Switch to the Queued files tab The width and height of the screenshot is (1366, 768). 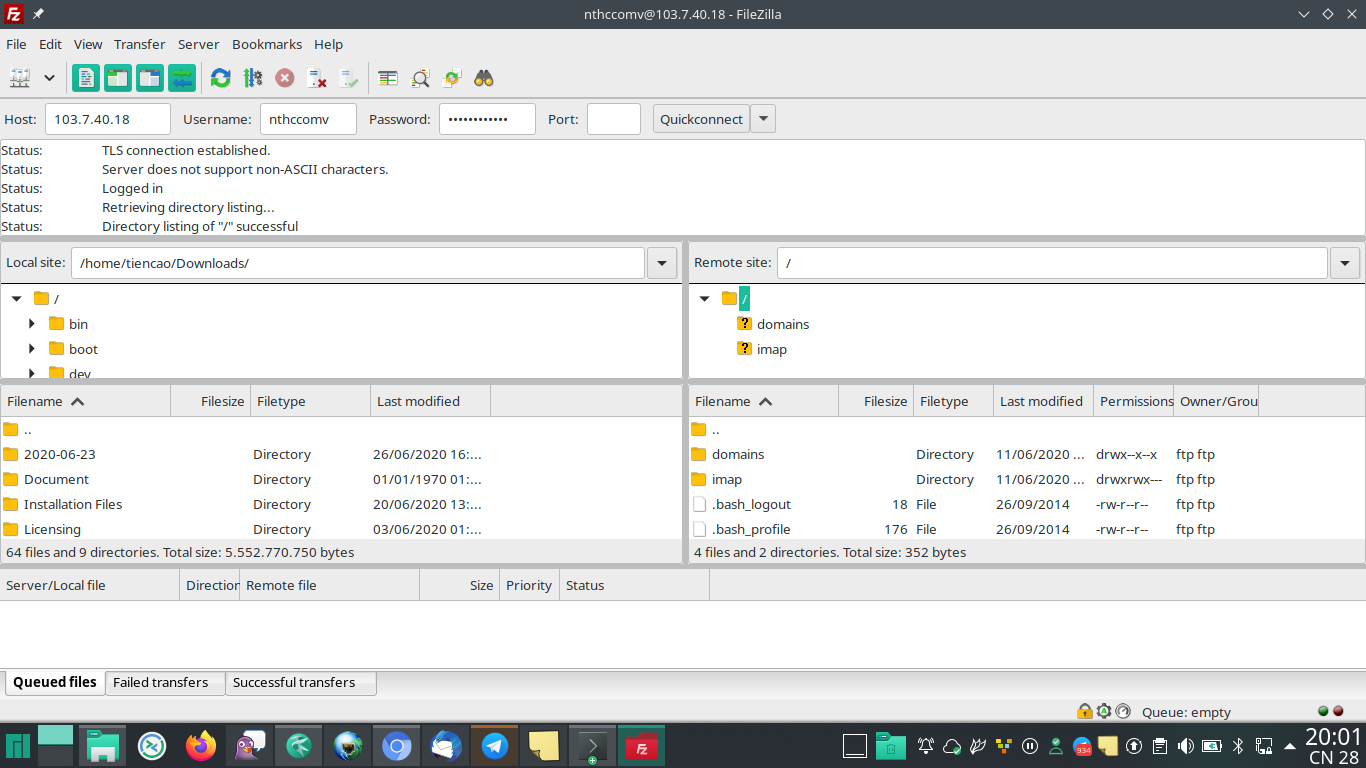pyautogui.click(x=54, y=682)
